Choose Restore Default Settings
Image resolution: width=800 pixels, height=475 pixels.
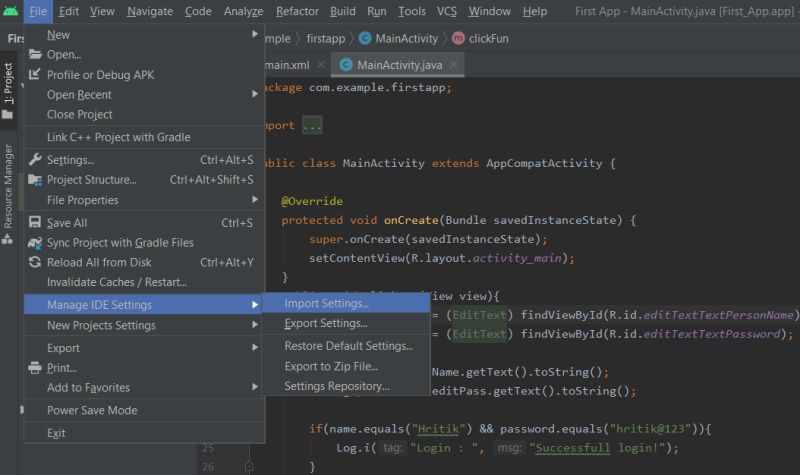coord(346,346)
